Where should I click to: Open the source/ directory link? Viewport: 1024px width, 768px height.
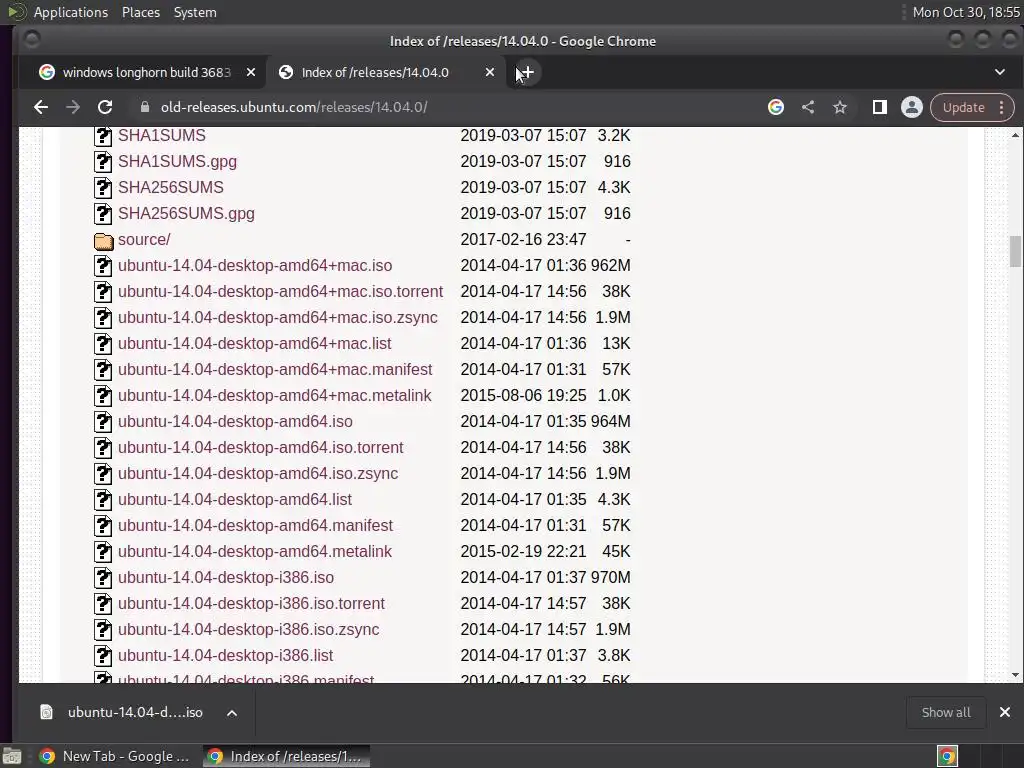tap(144, 240)
